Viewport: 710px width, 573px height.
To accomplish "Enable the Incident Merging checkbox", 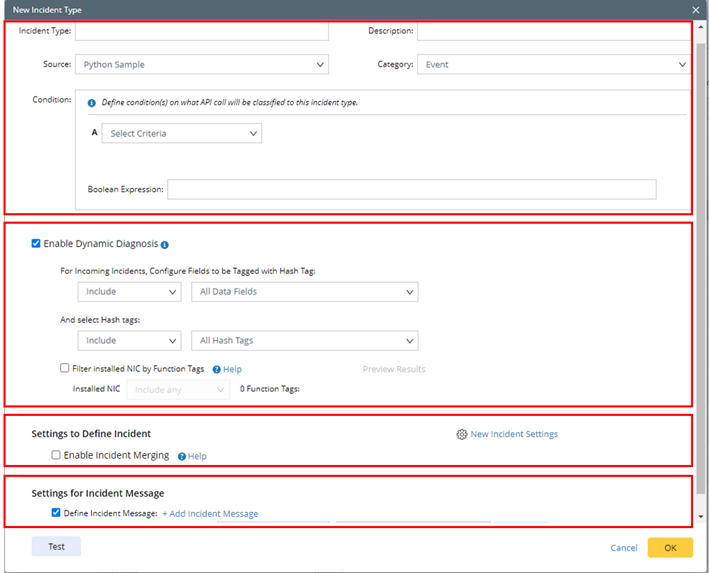I will pos(57,455).
